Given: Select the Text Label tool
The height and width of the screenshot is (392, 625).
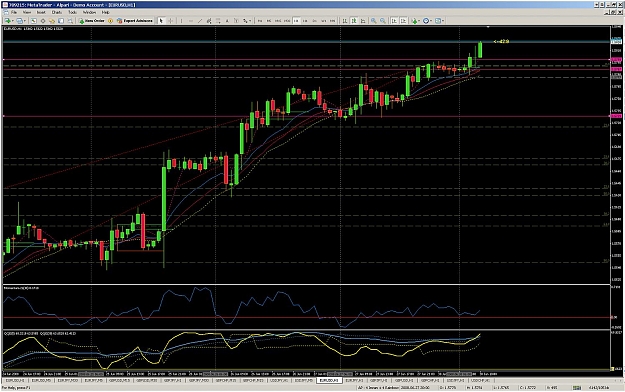Looking at the screenshot, I should click(236, 21).
